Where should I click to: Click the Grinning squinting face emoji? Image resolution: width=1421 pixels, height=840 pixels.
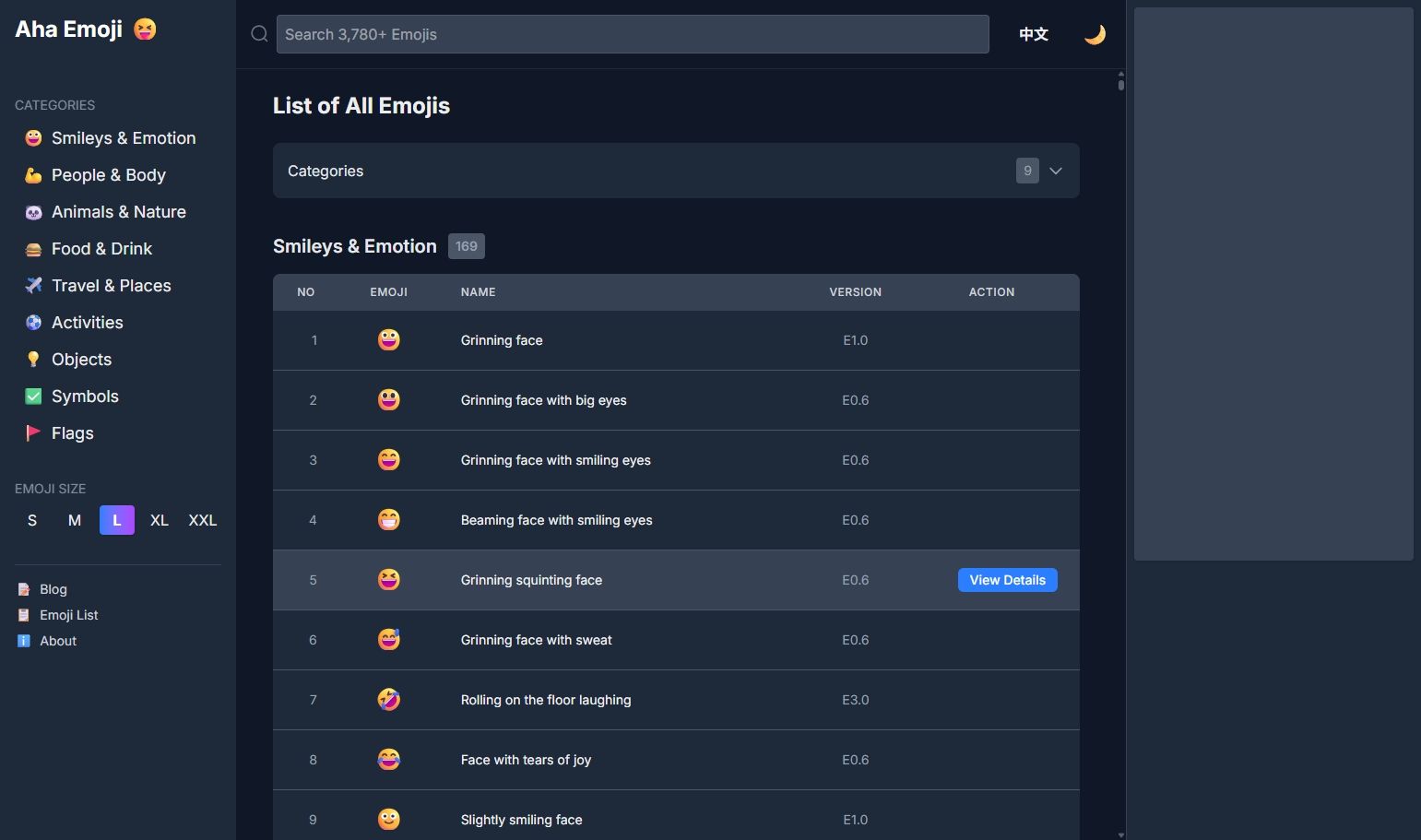click(389, 580)
